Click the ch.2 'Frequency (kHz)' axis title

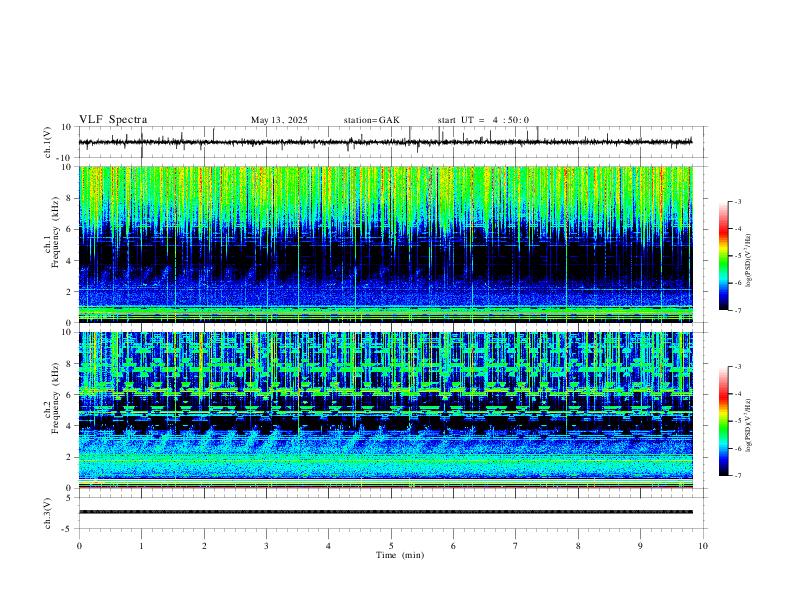tap(55, 398)
